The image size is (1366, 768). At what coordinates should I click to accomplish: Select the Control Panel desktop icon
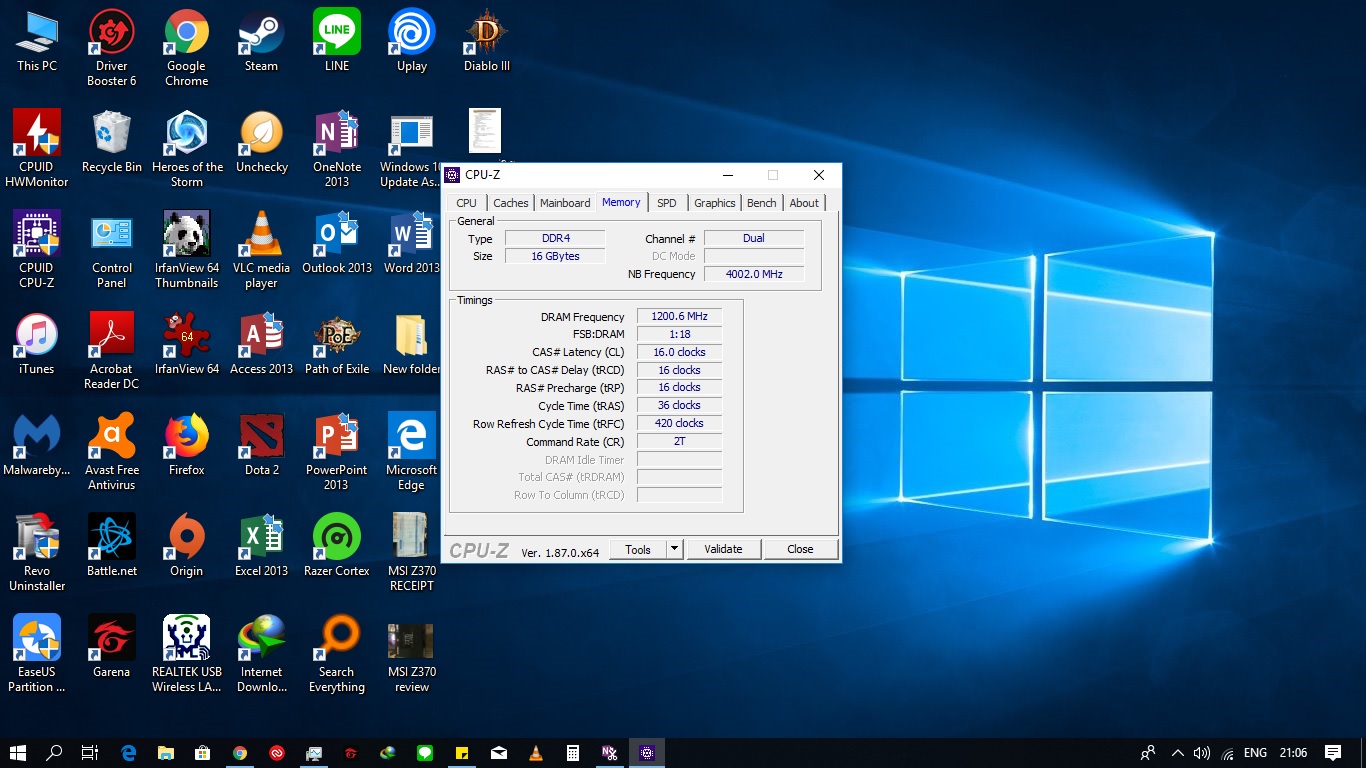(x=112, y=250)
